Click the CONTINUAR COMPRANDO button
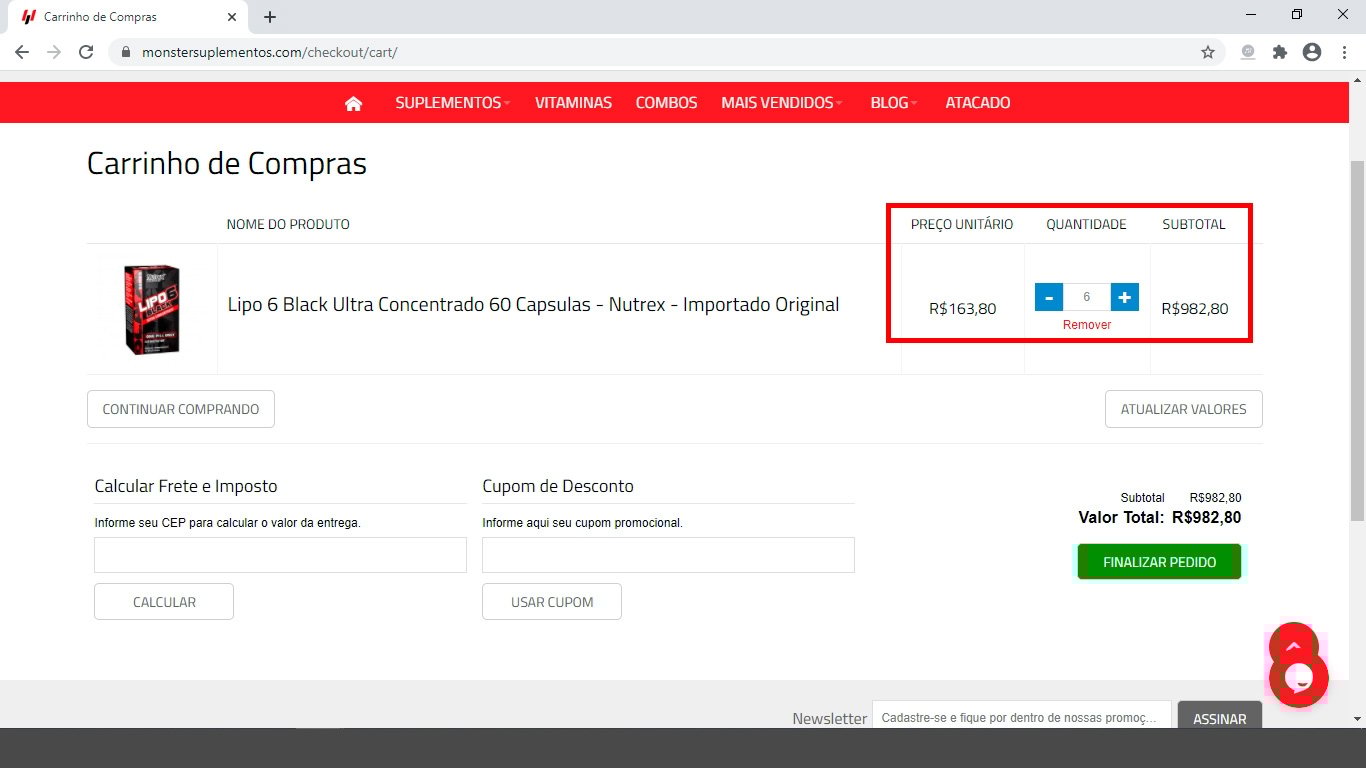 tap(181, 409)
